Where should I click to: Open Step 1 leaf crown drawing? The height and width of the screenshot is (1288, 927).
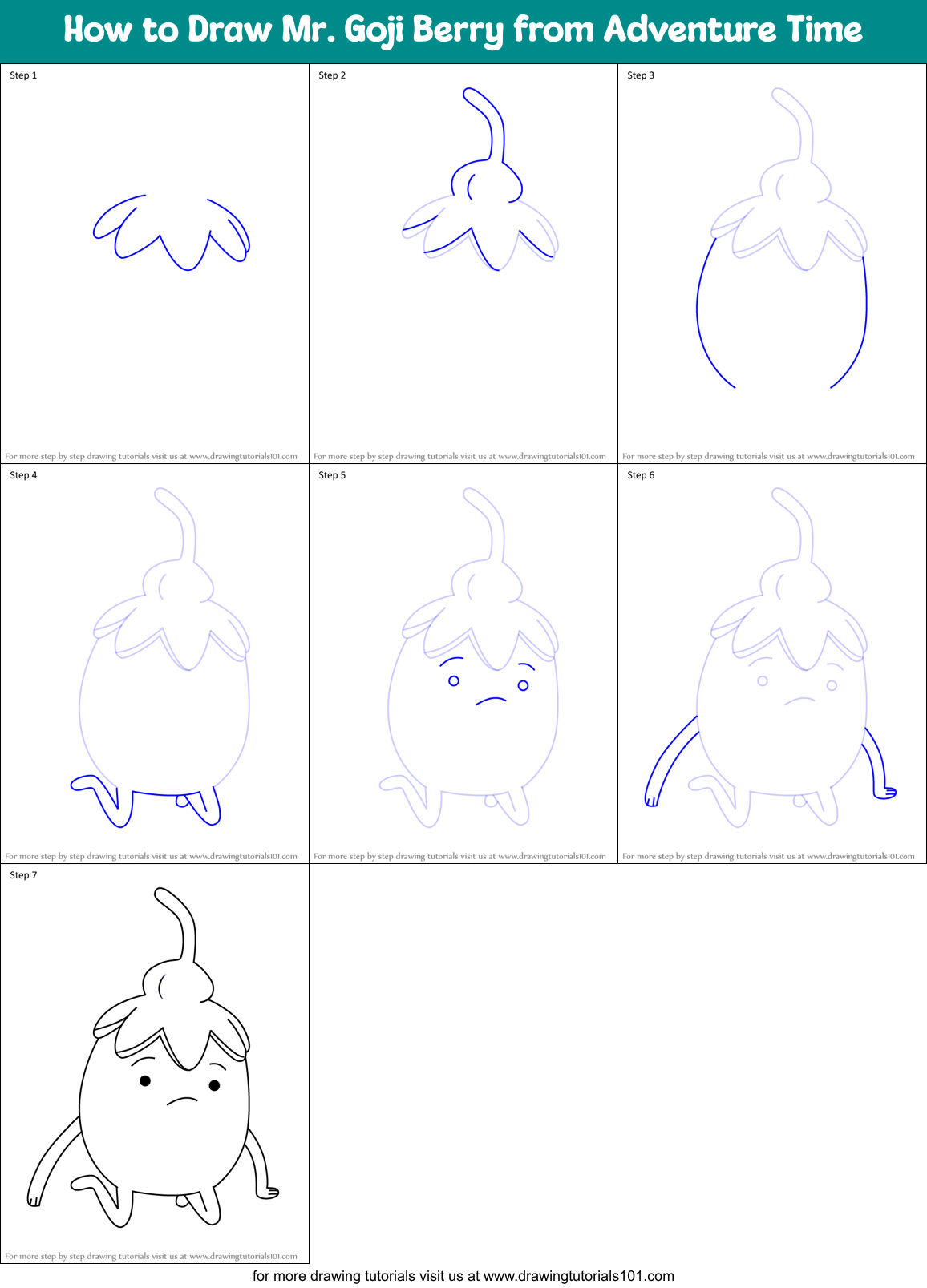172,232
